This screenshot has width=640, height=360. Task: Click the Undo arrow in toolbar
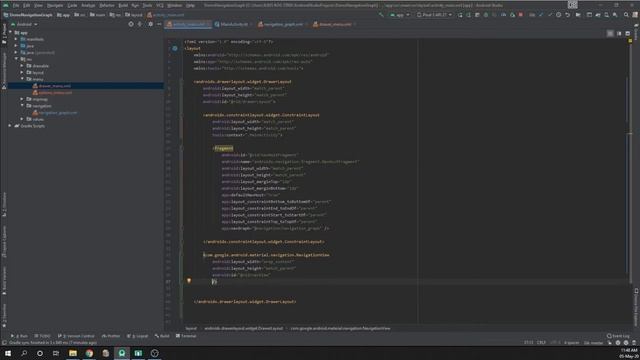[567, 15]
